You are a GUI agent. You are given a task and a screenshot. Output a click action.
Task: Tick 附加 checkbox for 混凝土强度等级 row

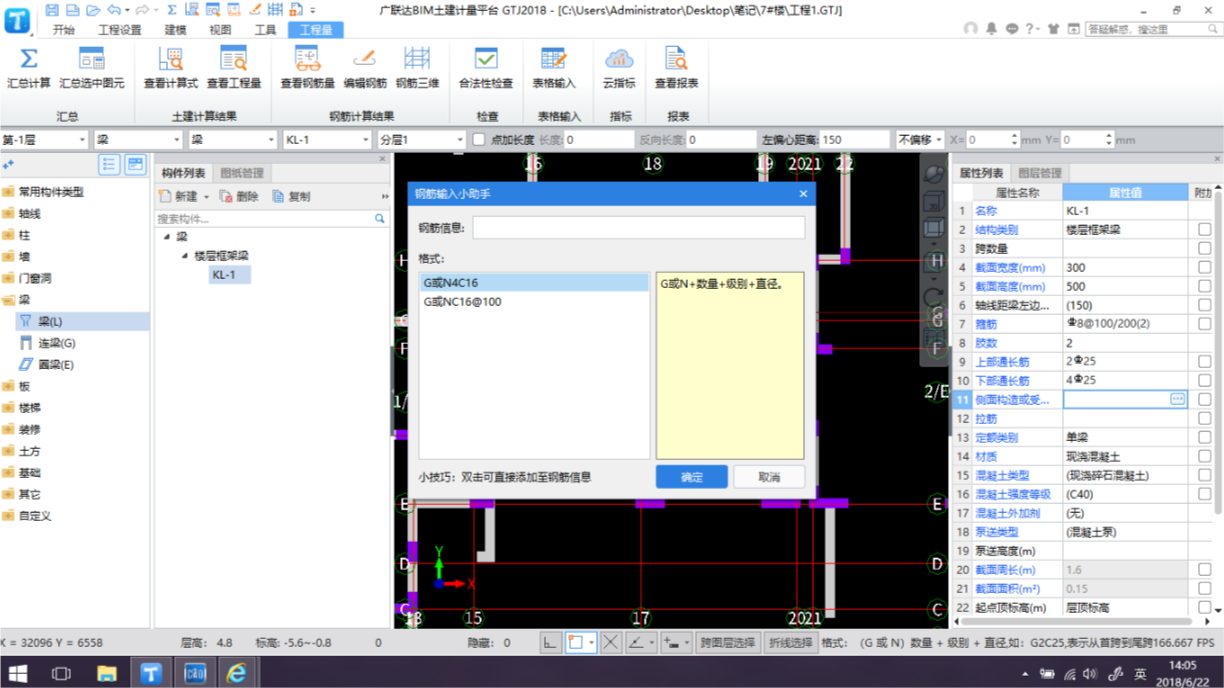(x=1204, y=494)
